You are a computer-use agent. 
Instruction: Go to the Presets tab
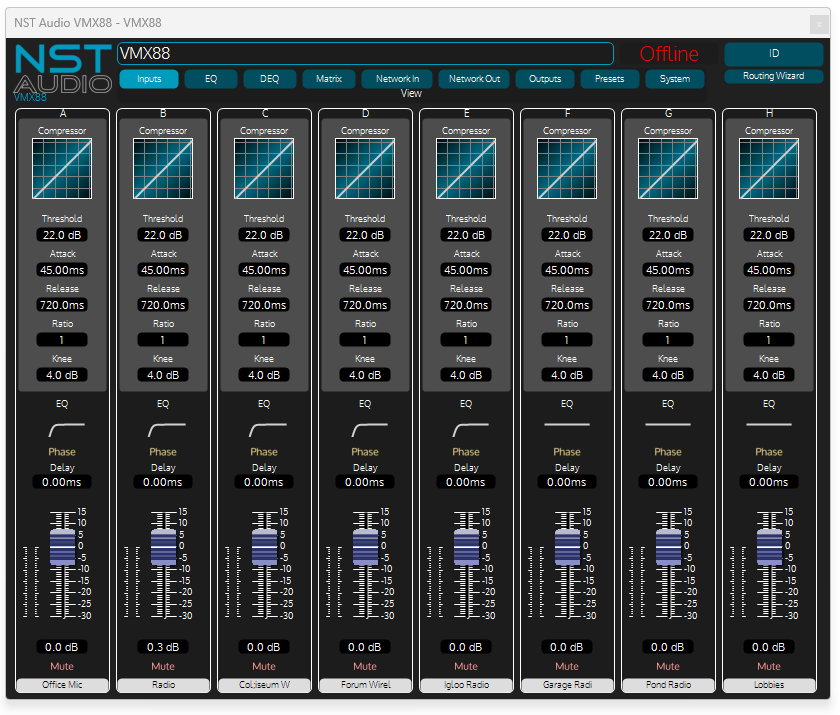point(609,79)
